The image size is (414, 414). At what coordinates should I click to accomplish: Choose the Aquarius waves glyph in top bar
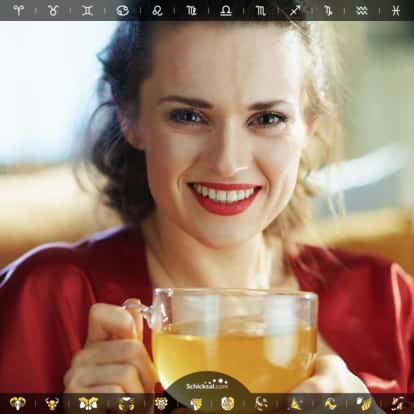coord(362,10)
